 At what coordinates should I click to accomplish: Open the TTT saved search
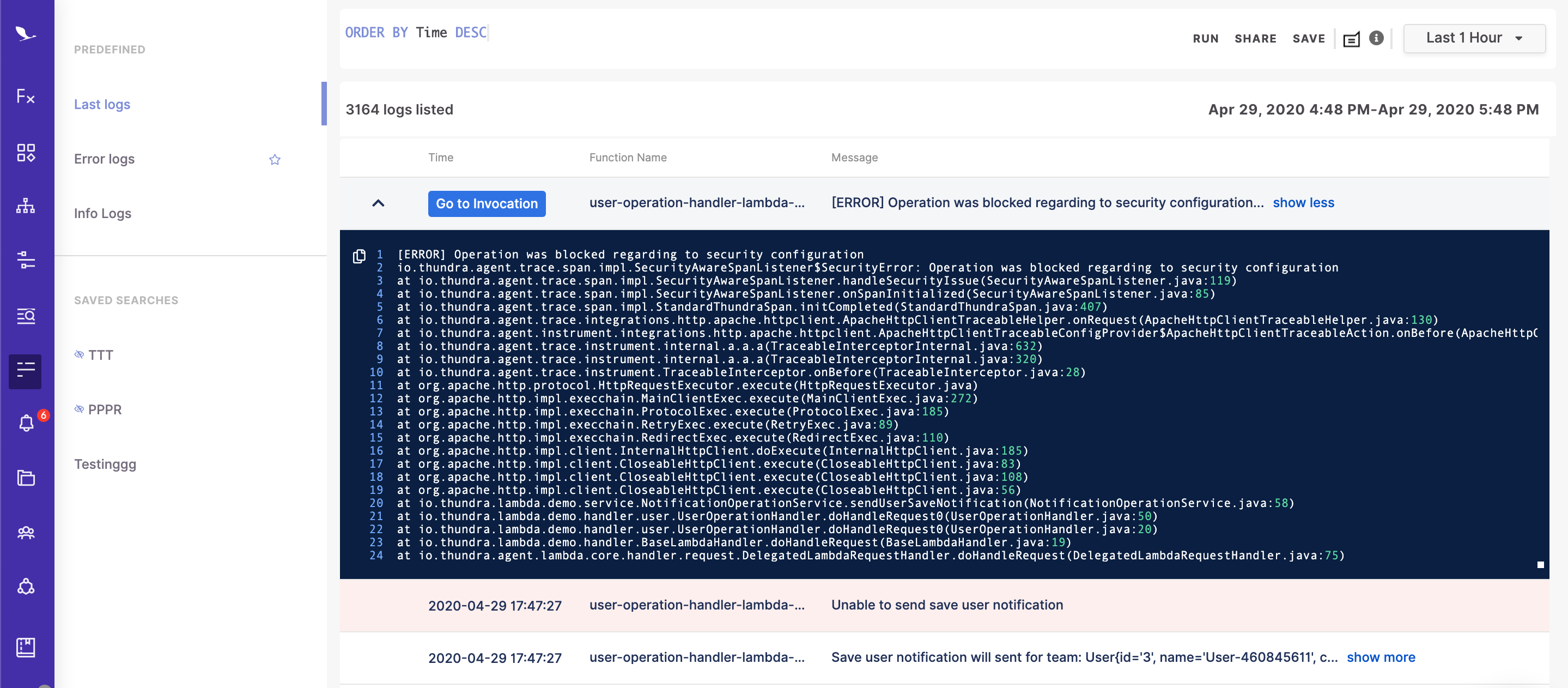coord(100,355)
